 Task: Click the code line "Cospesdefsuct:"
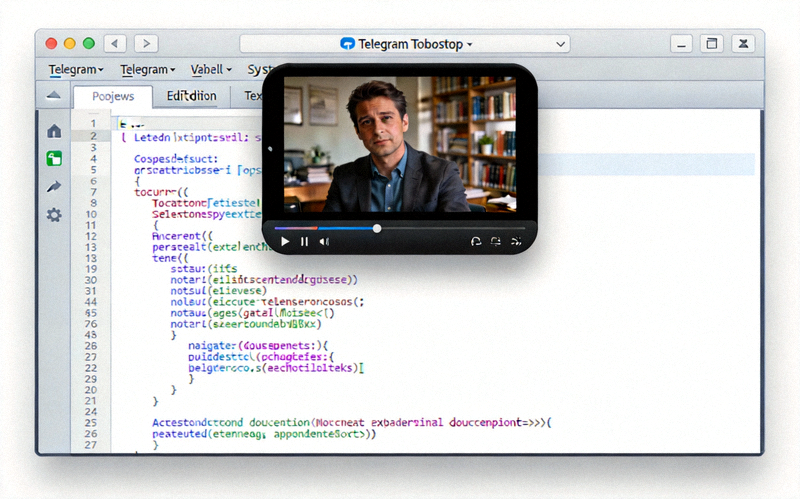coord(176,159)
